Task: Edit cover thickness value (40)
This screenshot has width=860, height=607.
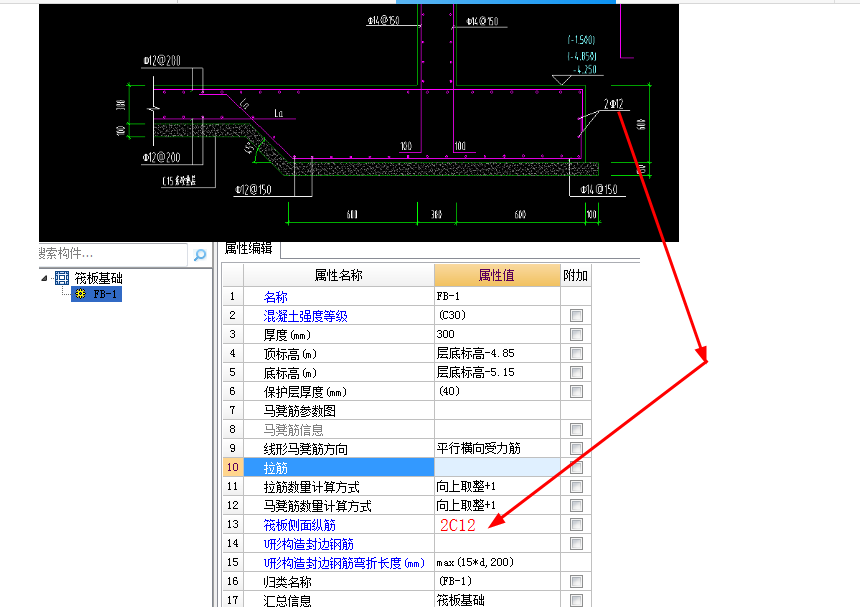Action: click(497, 392)
